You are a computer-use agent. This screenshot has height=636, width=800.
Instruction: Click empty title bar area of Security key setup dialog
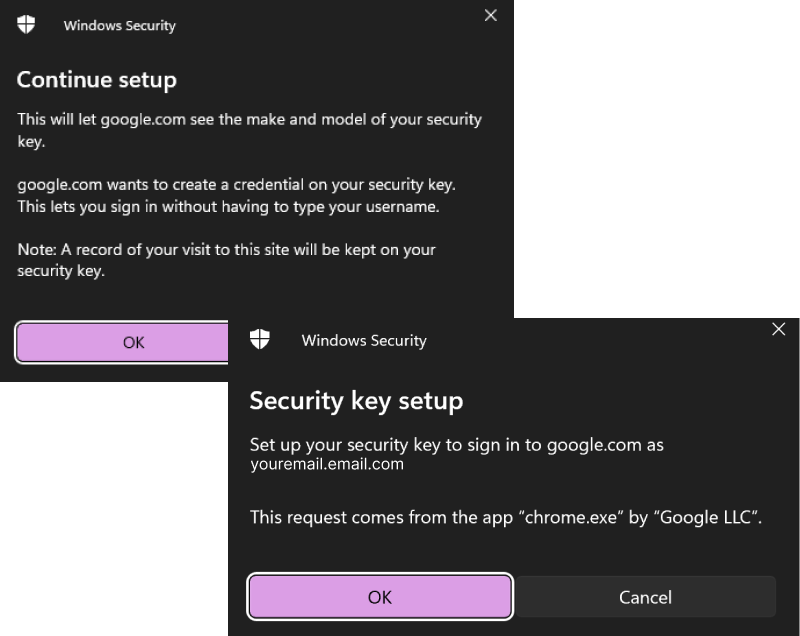tap(600, 340)
